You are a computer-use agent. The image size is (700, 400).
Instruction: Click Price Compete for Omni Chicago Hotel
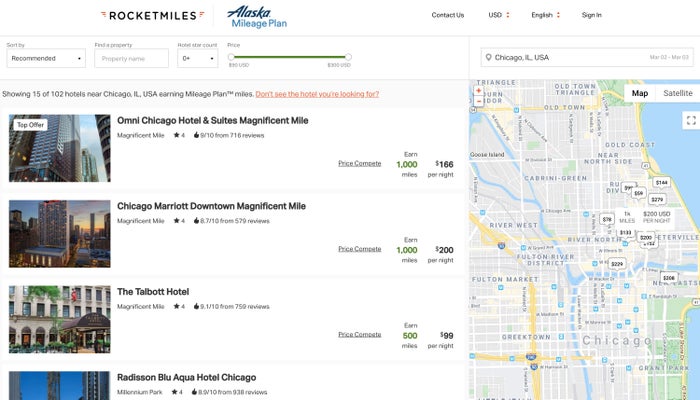click(359, 163)
